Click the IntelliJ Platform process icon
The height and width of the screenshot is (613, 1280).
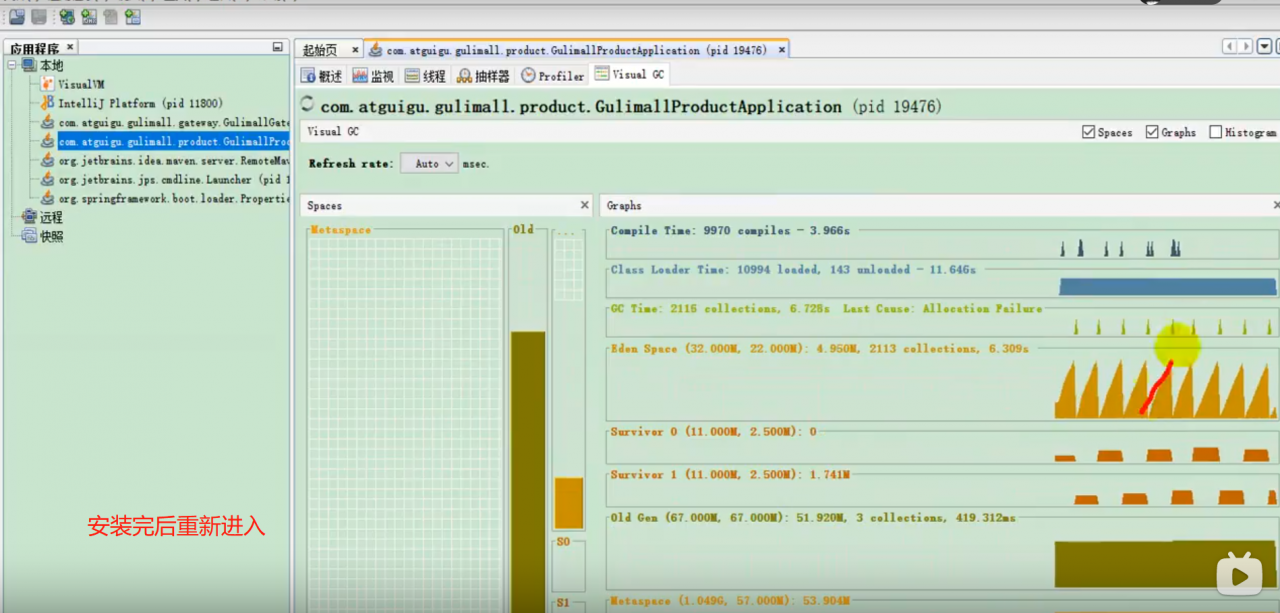[x=47, y=103]
